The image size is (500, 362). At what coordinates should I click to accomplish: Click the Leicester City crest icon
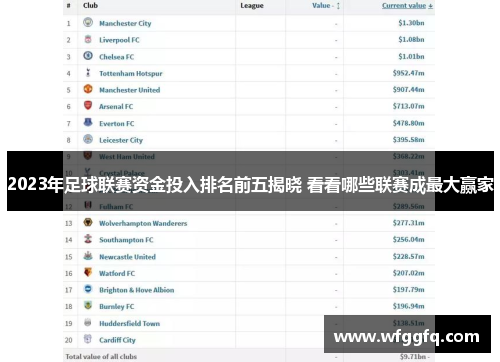pos(88,139)
